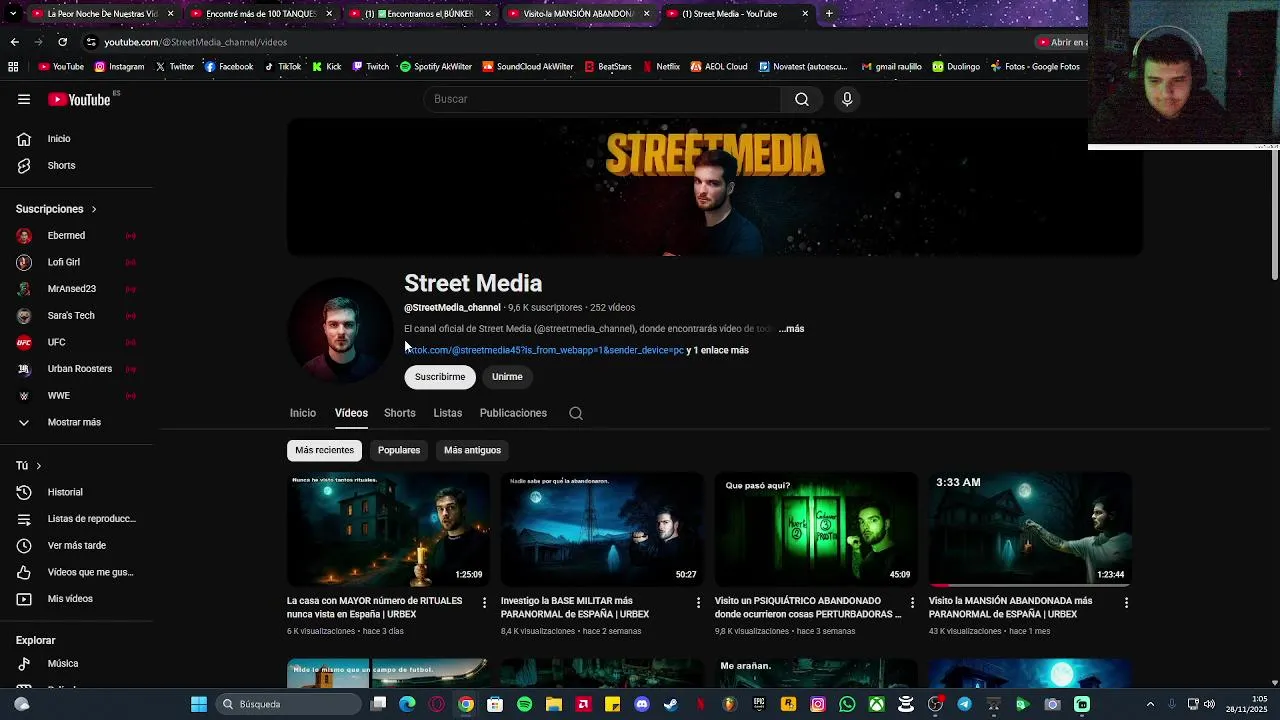The image size is (1280, 720).
Task: Open Spotify from Windows taskbar
Action: click(x=524, y=704)
